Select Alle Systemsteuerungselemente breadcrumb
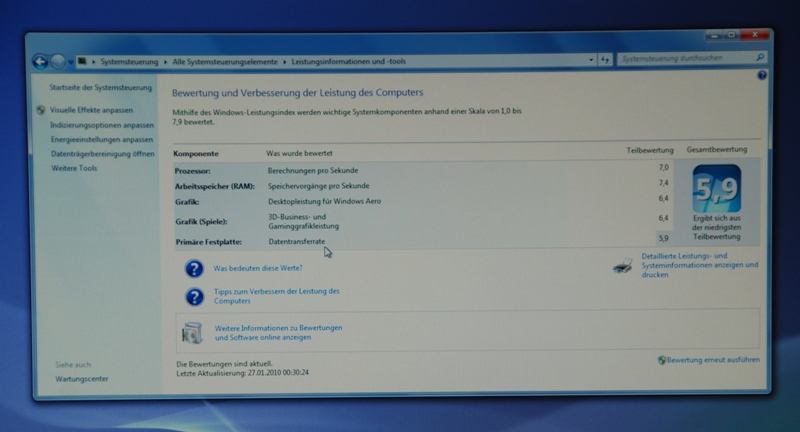This screenshot has height=432, width=800. pos(225,61)
